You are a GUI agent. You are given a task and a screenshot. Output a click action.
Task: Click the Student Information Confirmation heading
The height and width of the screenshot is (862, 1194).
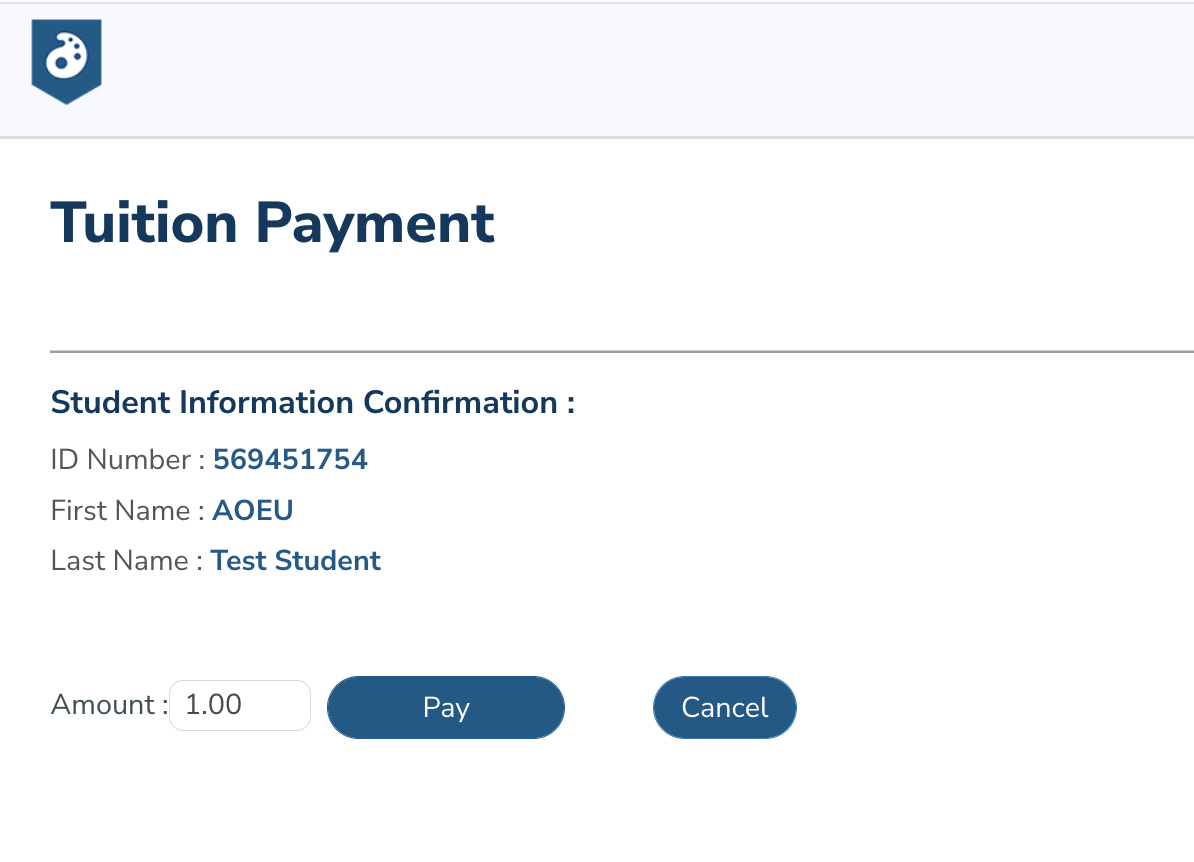(x=313, y=402)
